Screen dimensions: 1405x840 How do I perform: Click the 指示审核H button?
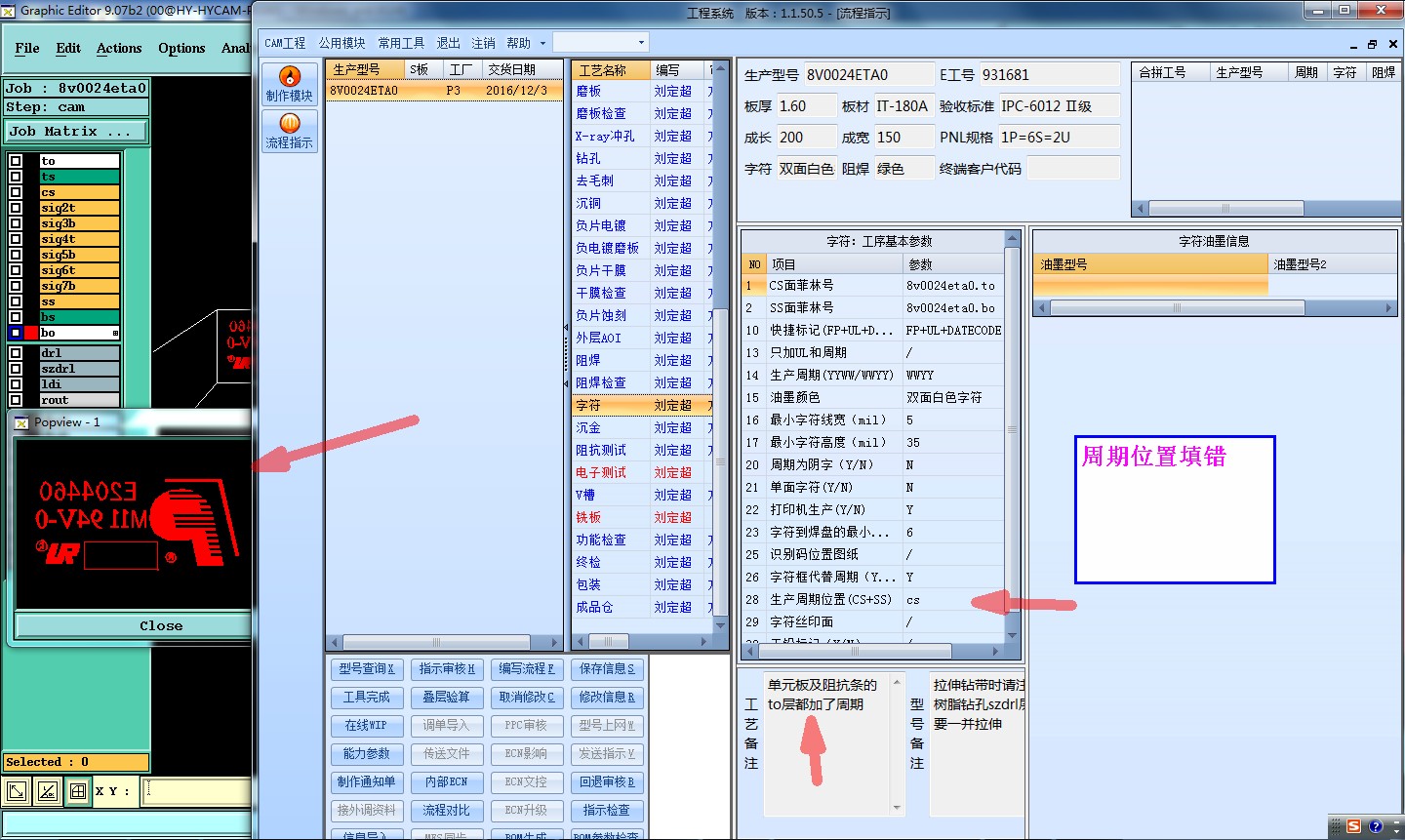tap(447, 668)
